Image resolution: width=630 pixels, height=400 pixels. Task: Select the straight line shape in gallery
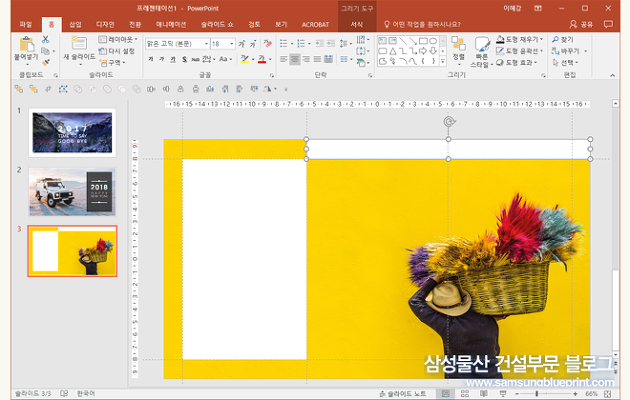pos(403,41)
